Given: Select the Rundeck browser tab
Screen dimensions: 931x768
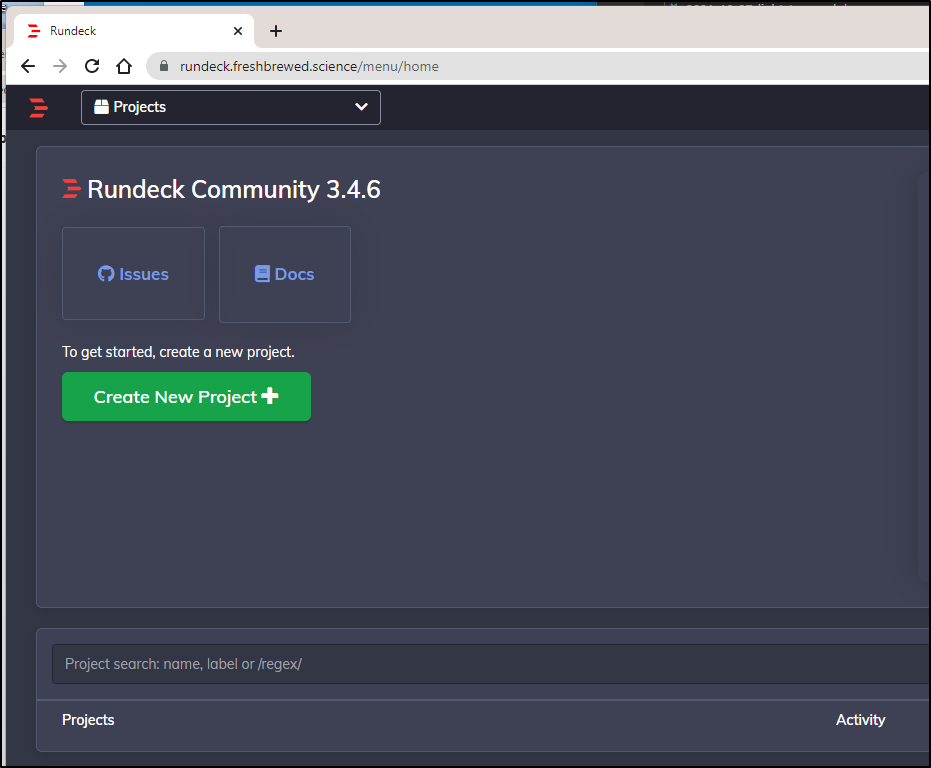Looking at the screenshot, I should coord(134,31).
